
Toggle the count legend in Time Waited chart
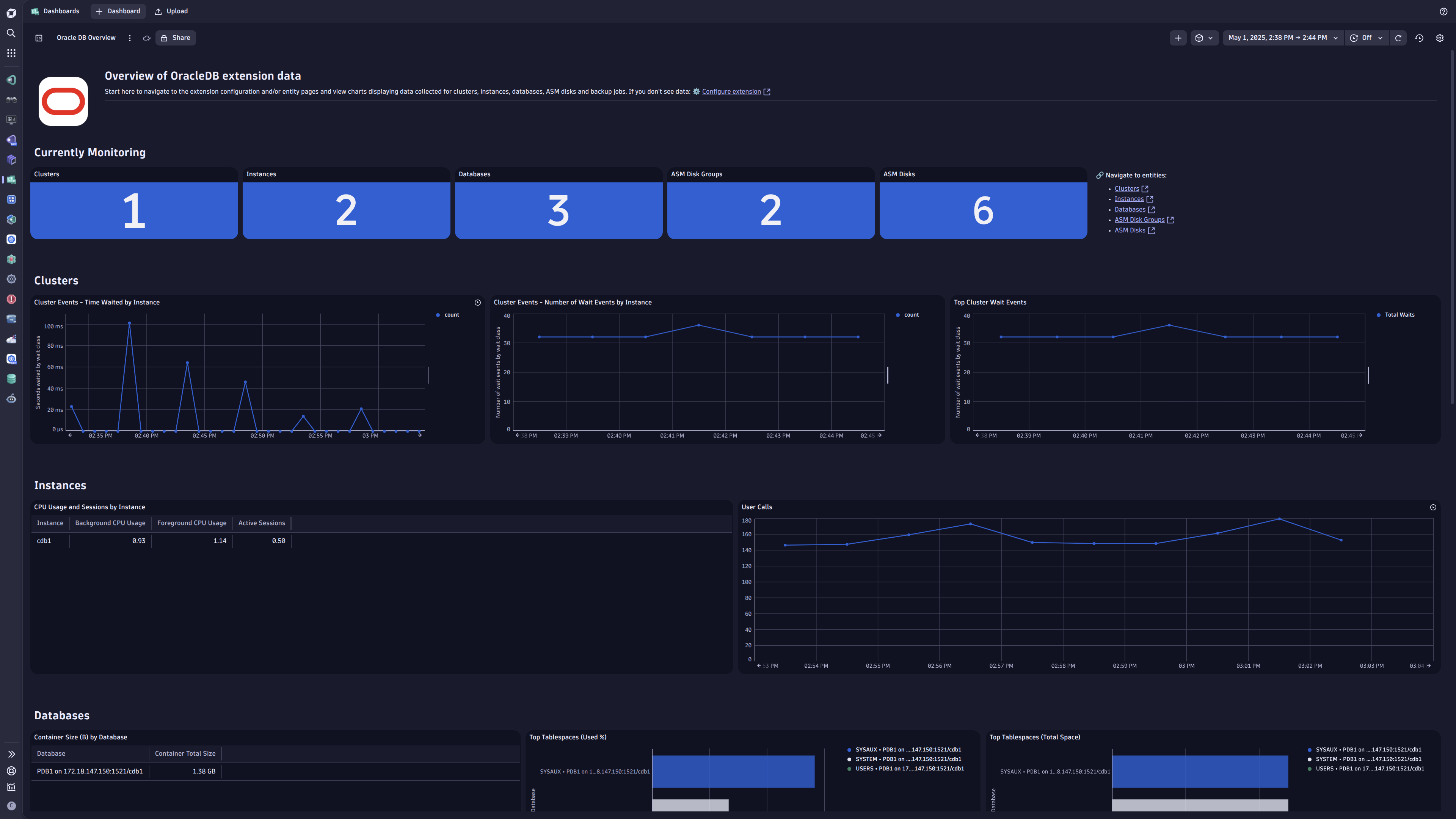click(448, 315)
